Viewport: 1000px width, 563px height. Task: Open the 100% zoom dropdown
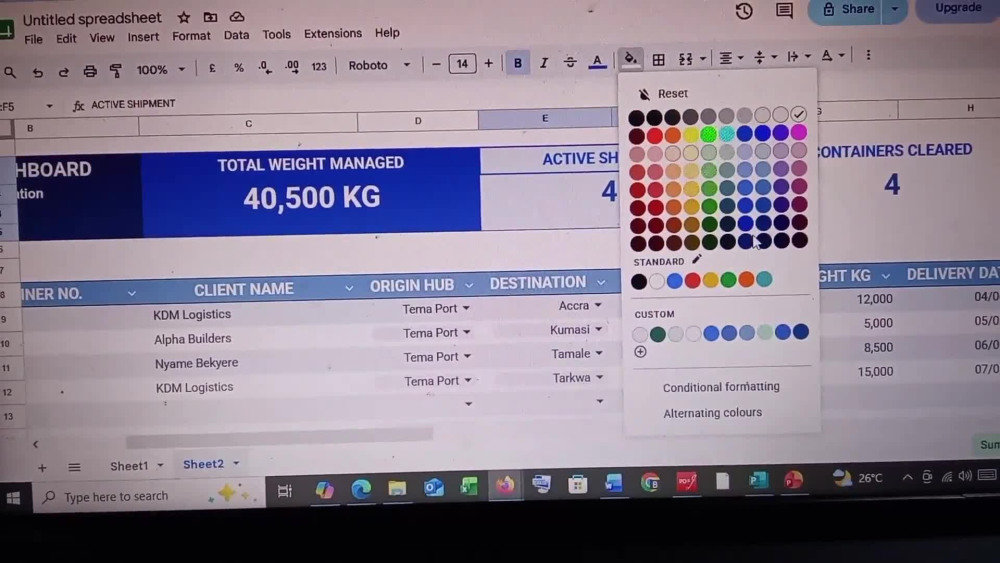[160, 69]
